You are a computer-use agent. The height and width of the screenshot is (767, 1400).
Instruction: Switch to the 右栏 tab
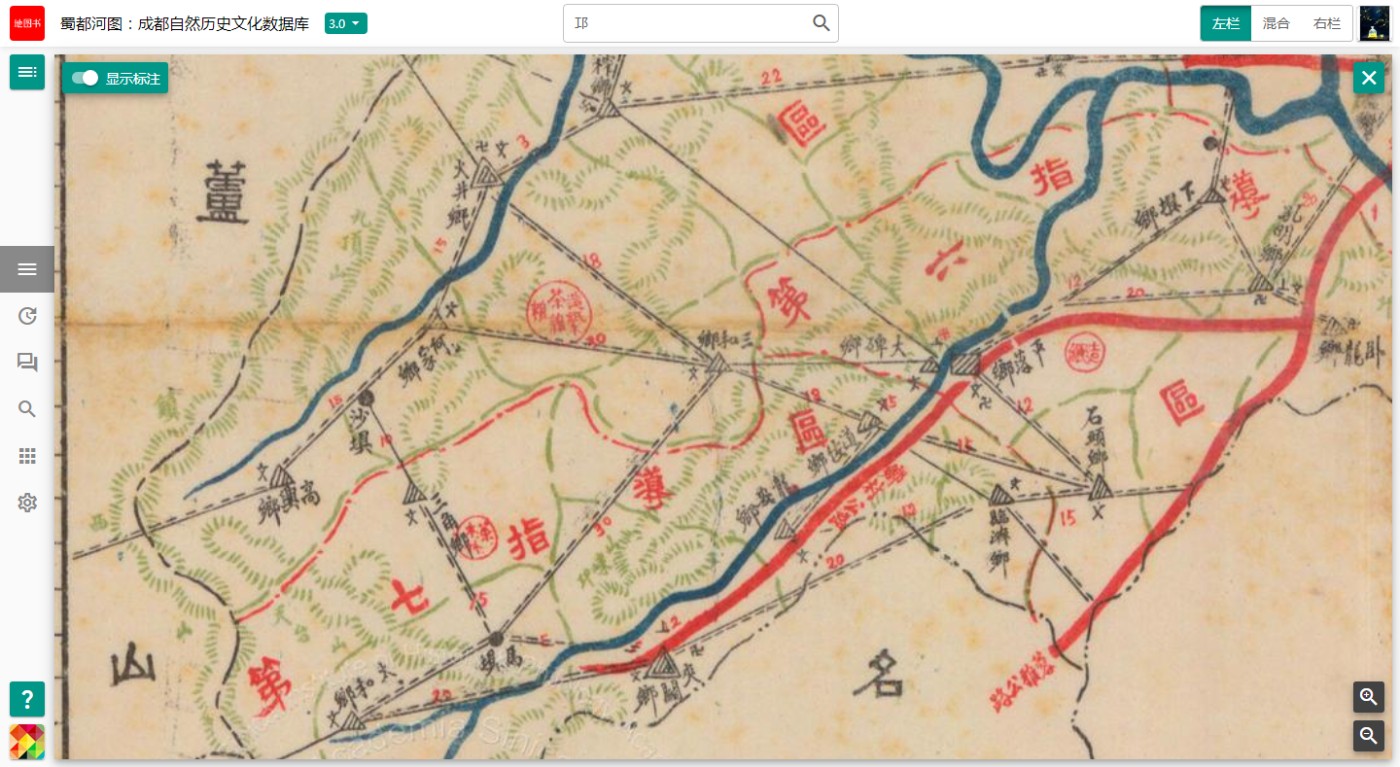(1327, 23)
